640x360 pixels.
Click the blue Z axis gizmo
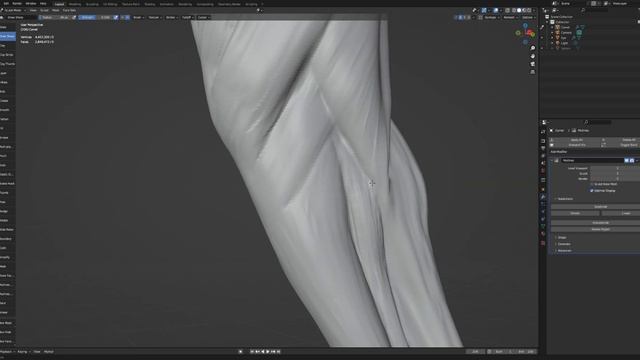525,26
